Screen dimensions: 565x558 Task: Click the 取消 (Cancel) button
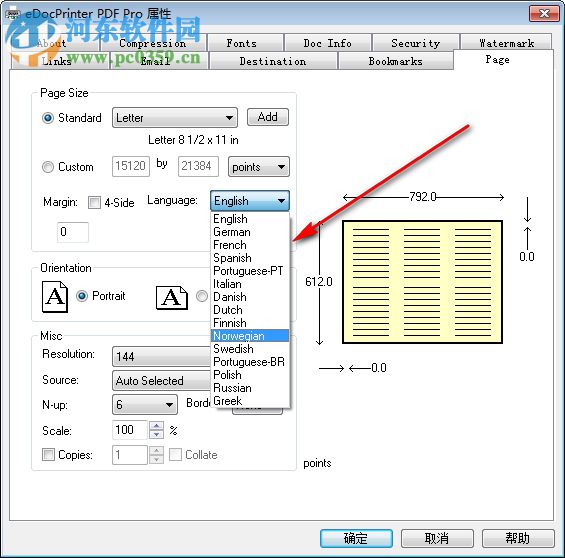tap(437, 538)
